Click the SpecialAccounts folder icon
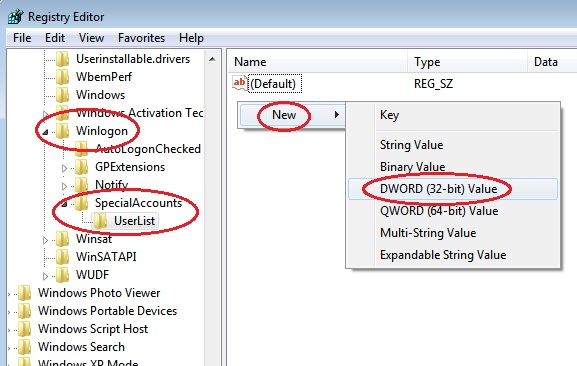Screen dimensions: 577x366 point(82,203)
